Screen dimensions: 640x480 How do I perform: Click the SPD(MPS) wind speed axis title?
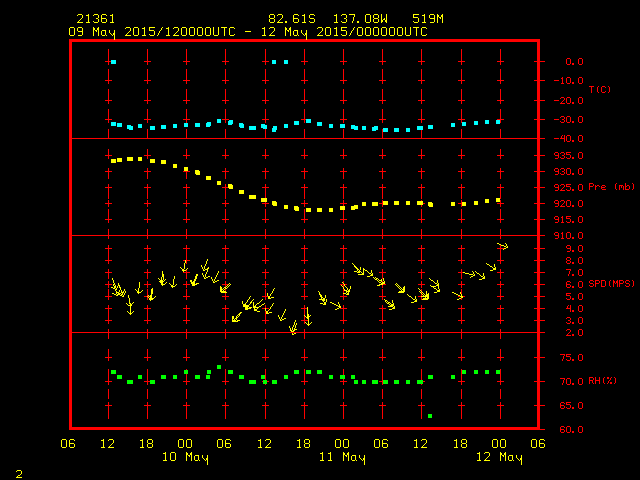611,283
